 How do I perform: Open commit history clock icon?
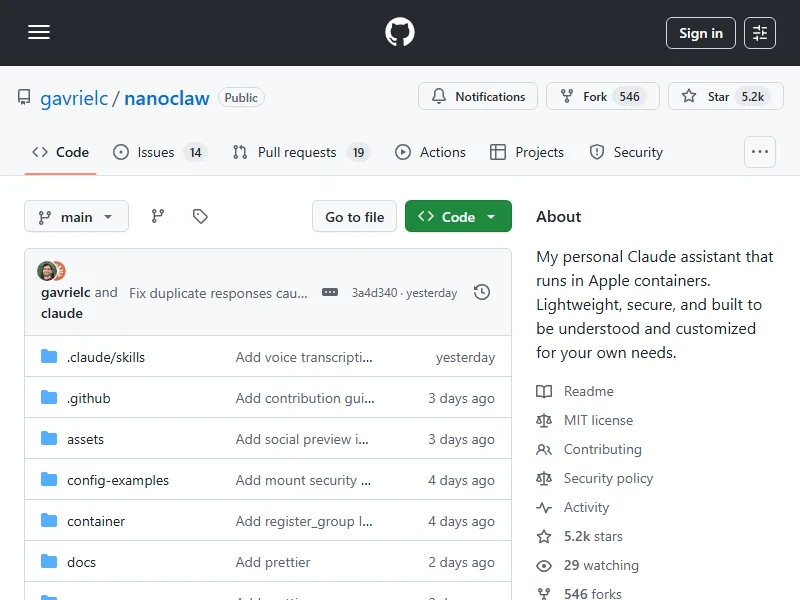pos(482,293)
